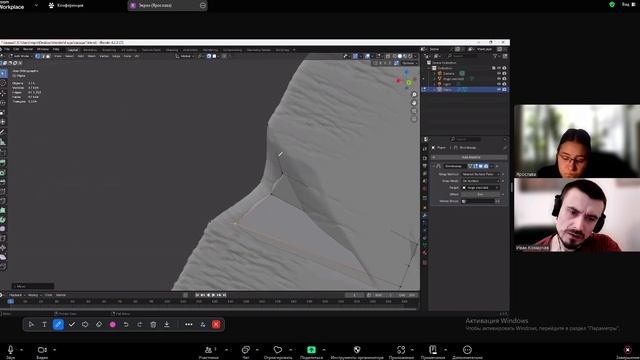
Task: Clear annotations with the trash icon
Action: (x=153, y=324)
